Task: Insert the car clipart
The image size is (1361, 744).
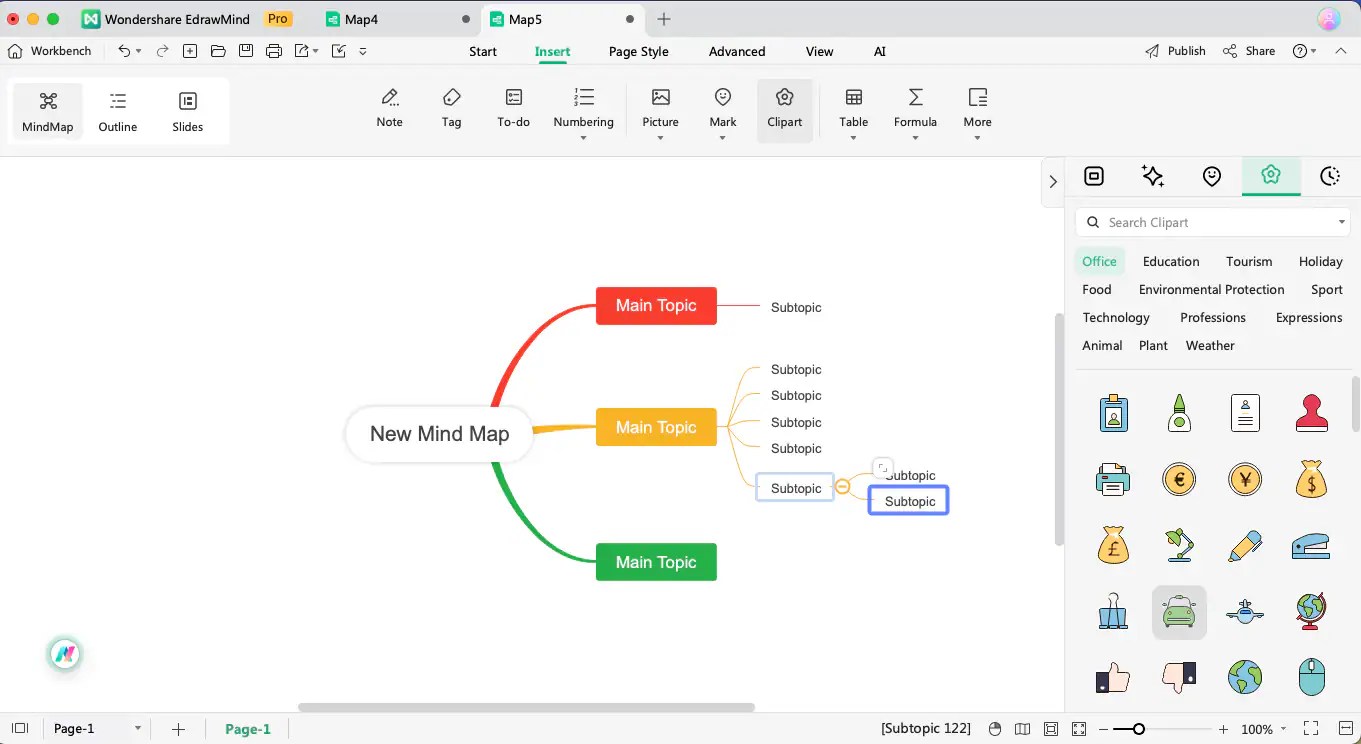Action: click(1180, 612)
